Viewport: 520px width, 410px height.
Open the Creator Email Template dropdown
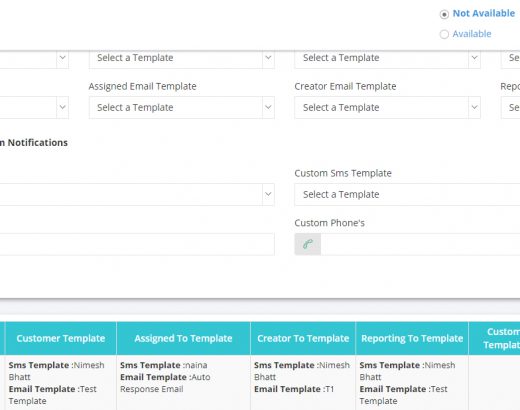point(387,107)
